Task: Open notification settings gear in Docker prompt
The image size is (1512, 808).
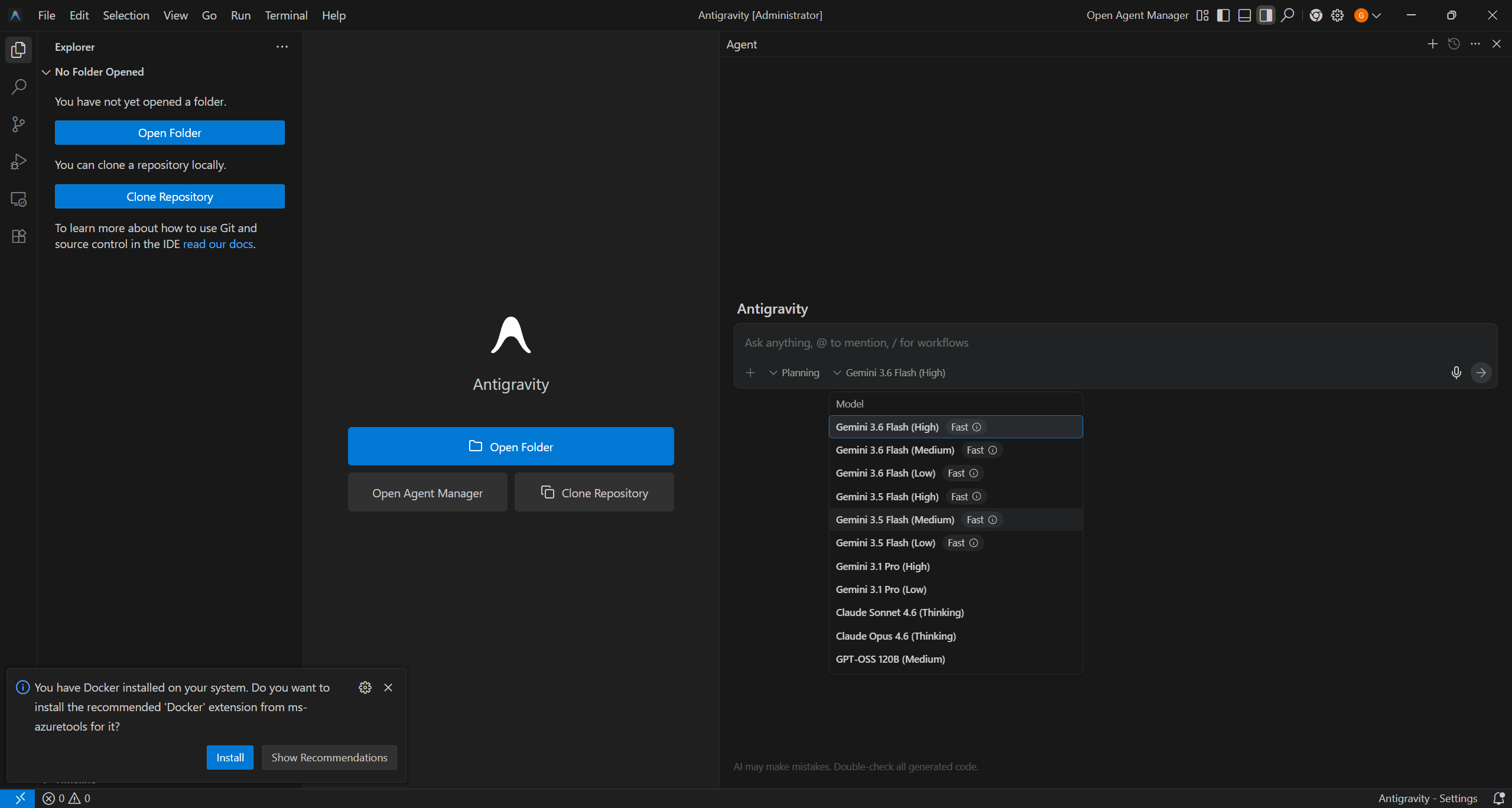Action: click(x=365, y=688)
